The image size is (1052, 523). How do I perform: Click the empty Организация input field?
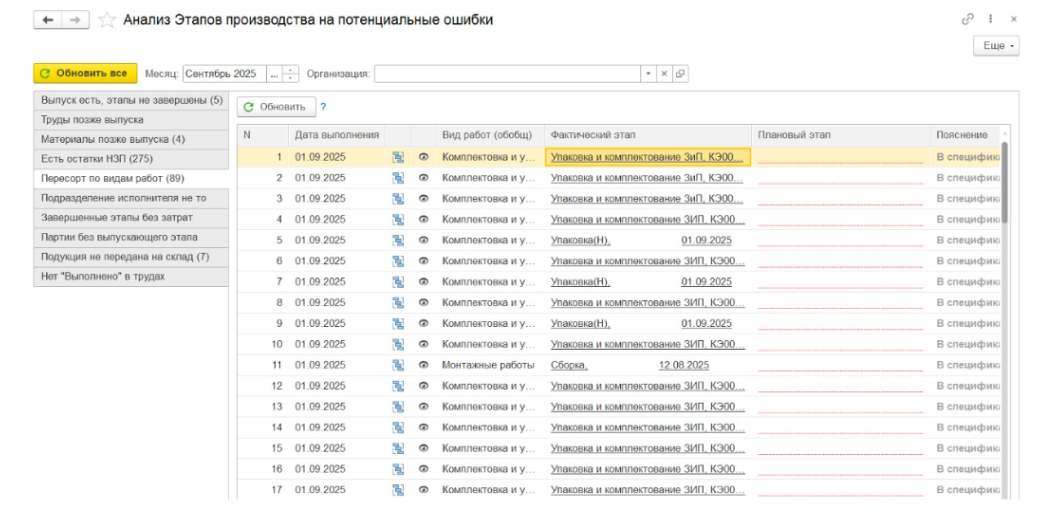pos(507,74)
